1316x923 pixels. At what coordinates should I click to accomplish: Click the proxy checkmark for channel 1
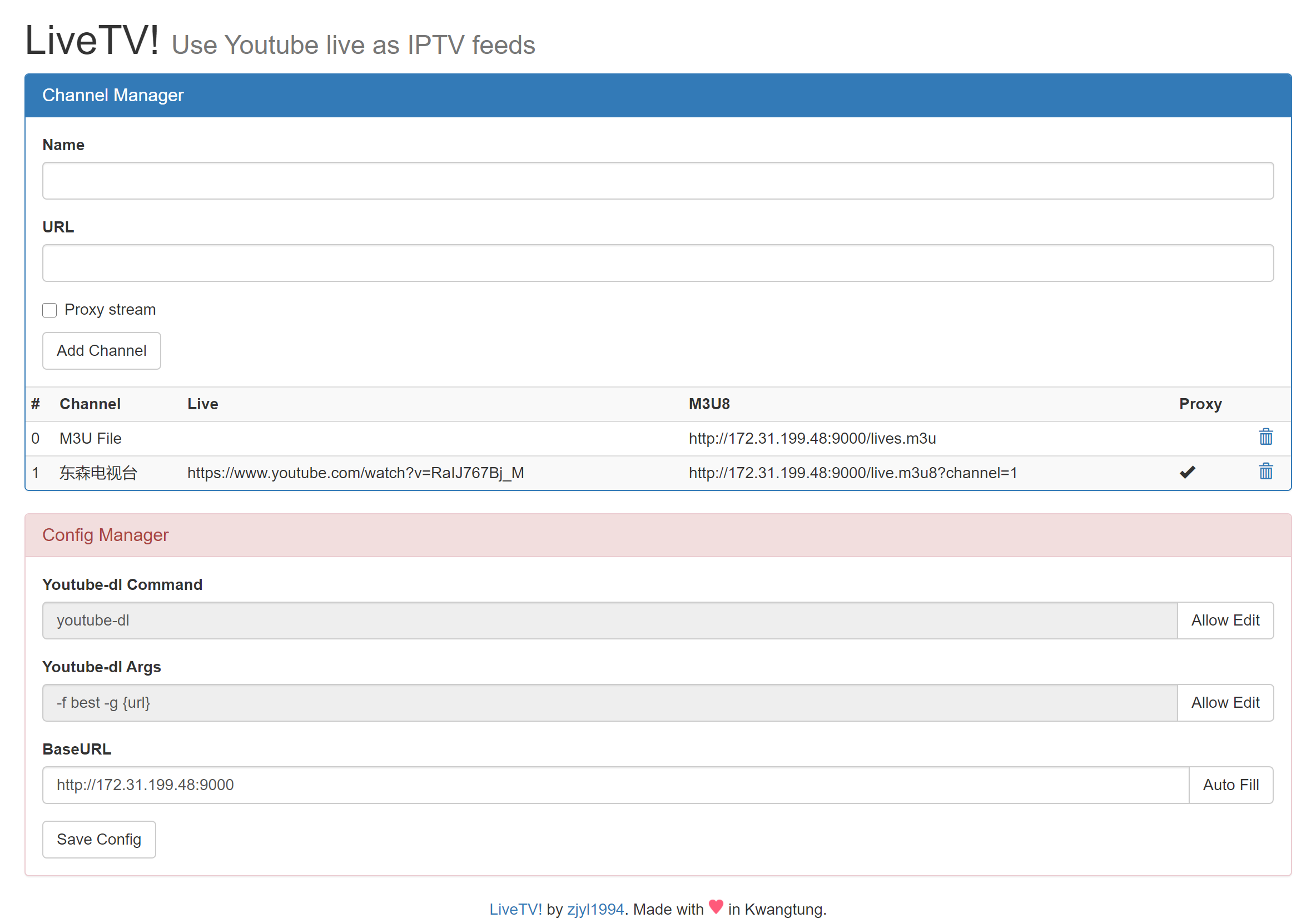coord(1186,473)
